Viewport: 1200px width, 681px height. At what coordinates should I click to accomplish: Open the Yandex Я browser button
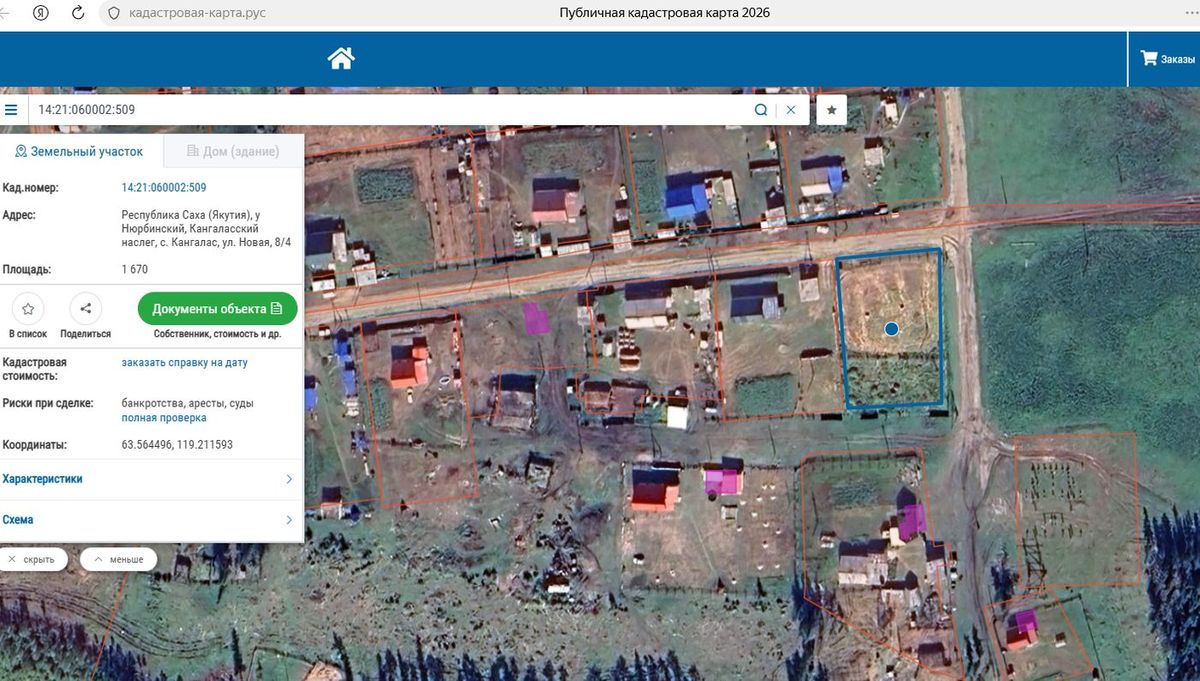[x=42, y=13]
